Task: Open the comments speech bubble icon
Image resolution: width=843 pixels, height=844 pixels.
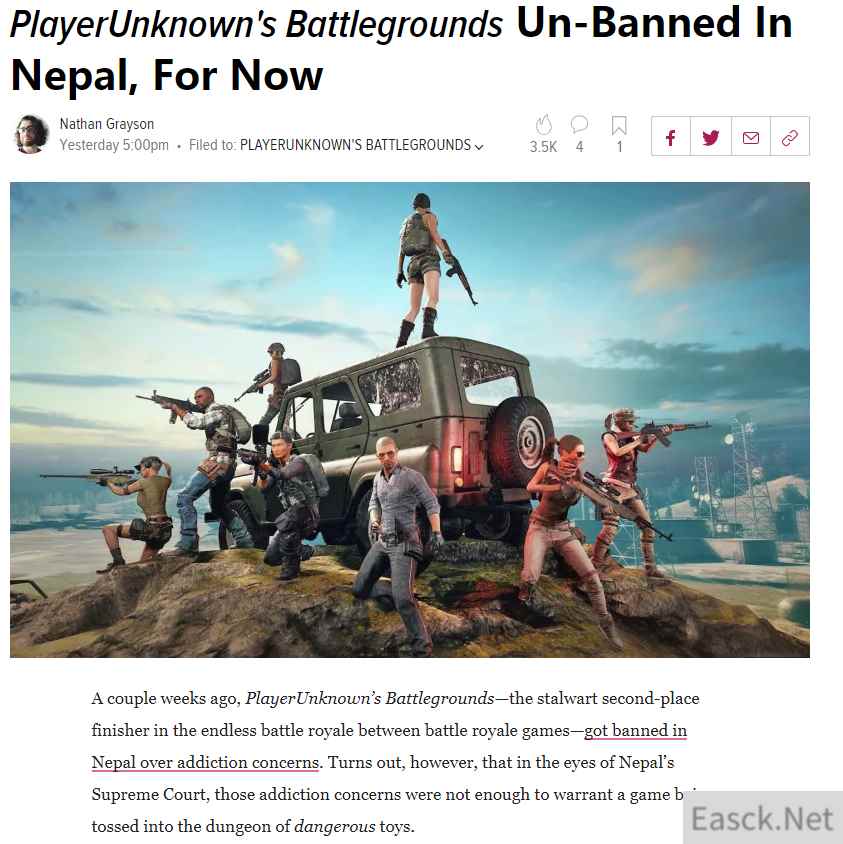Action: pos(579,124)
